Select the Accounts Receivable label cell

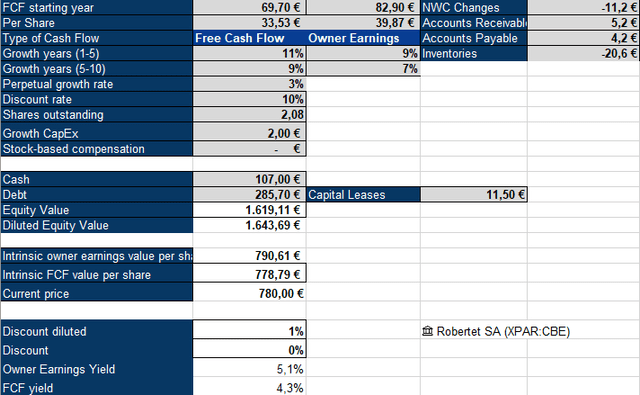coord(474,22)
